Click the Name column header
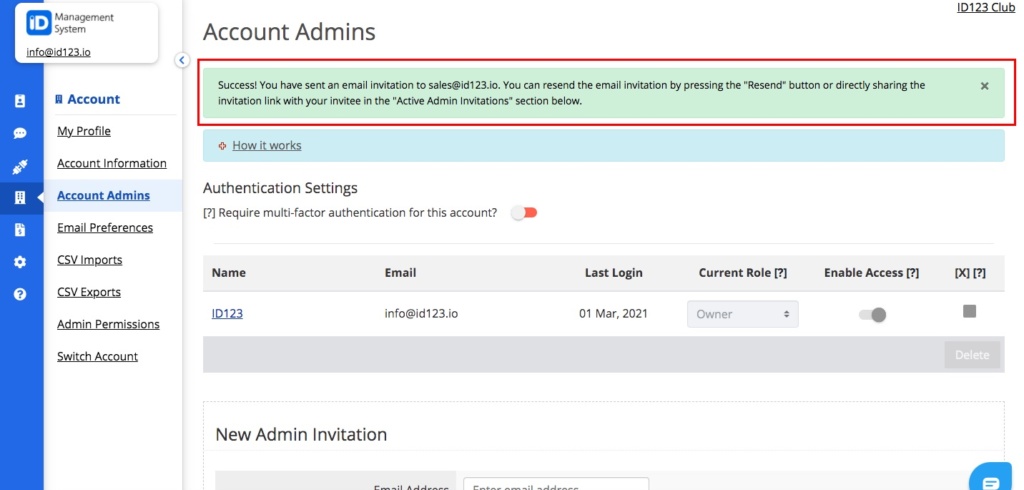Image resolution: width=1024 pixels, height=490 pixels. tap(229, 273)
